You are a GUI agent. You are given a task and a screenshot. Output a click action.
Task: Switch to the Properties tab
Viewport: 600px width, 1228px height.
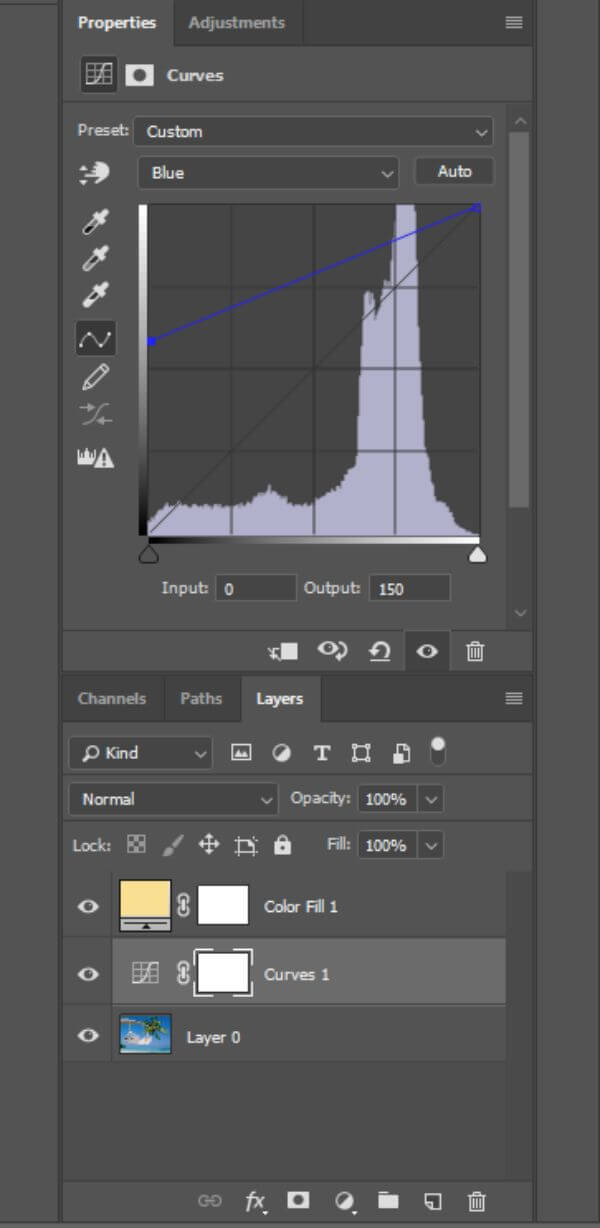pos(117,22)
